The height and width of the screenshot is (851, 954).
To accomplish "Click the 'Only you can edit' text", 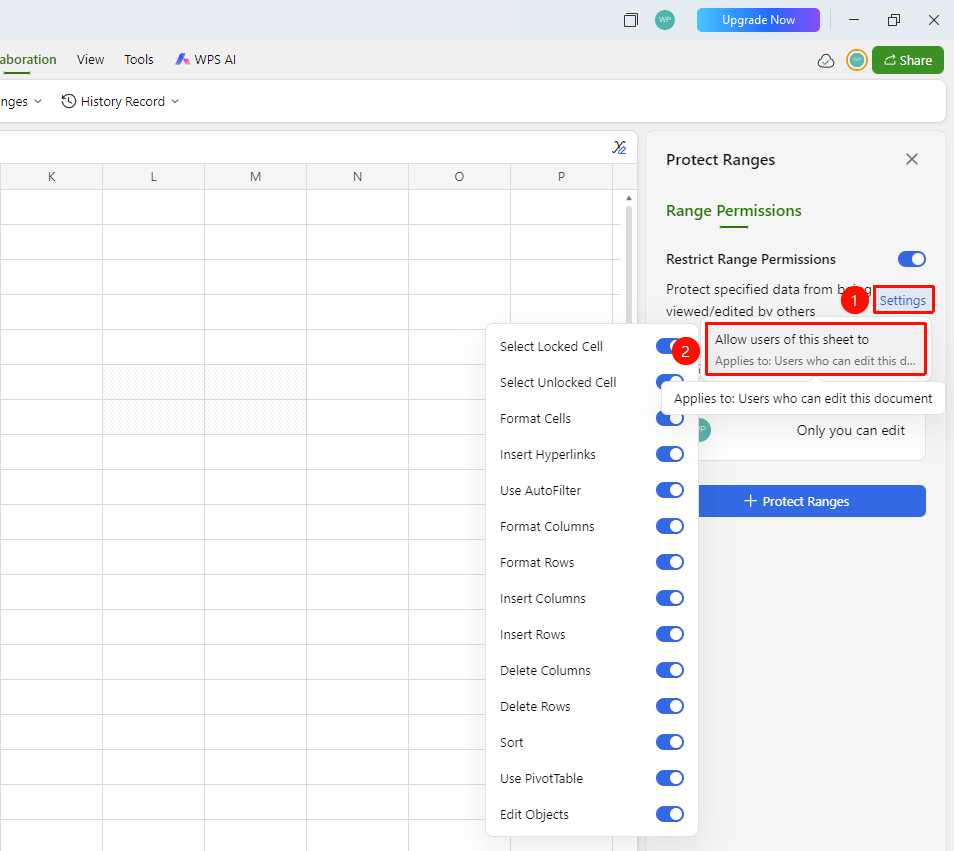I will click(x=851, y=431).
